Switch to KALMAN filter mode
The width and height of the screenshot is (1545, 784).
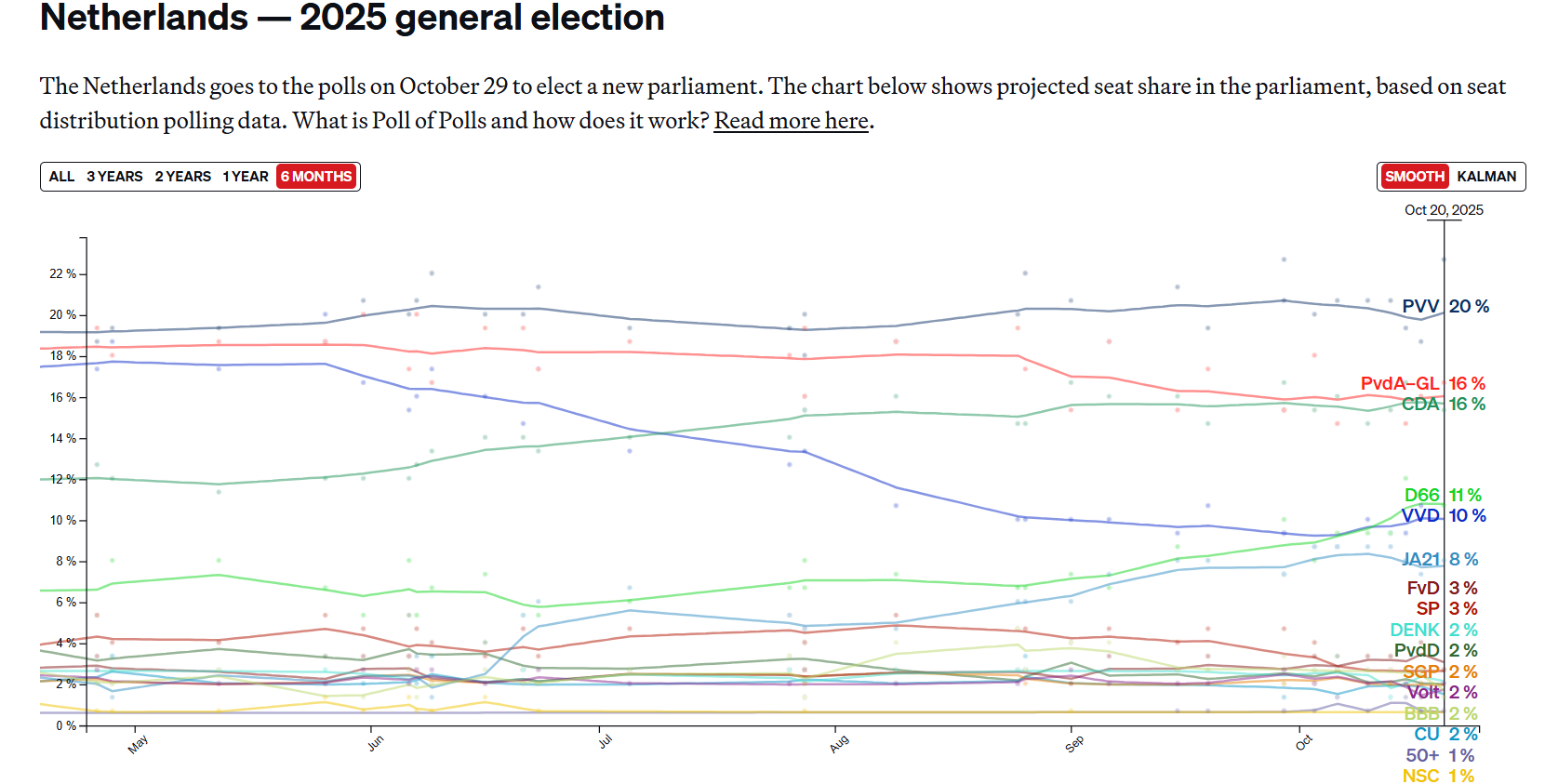click(1485, 177)
